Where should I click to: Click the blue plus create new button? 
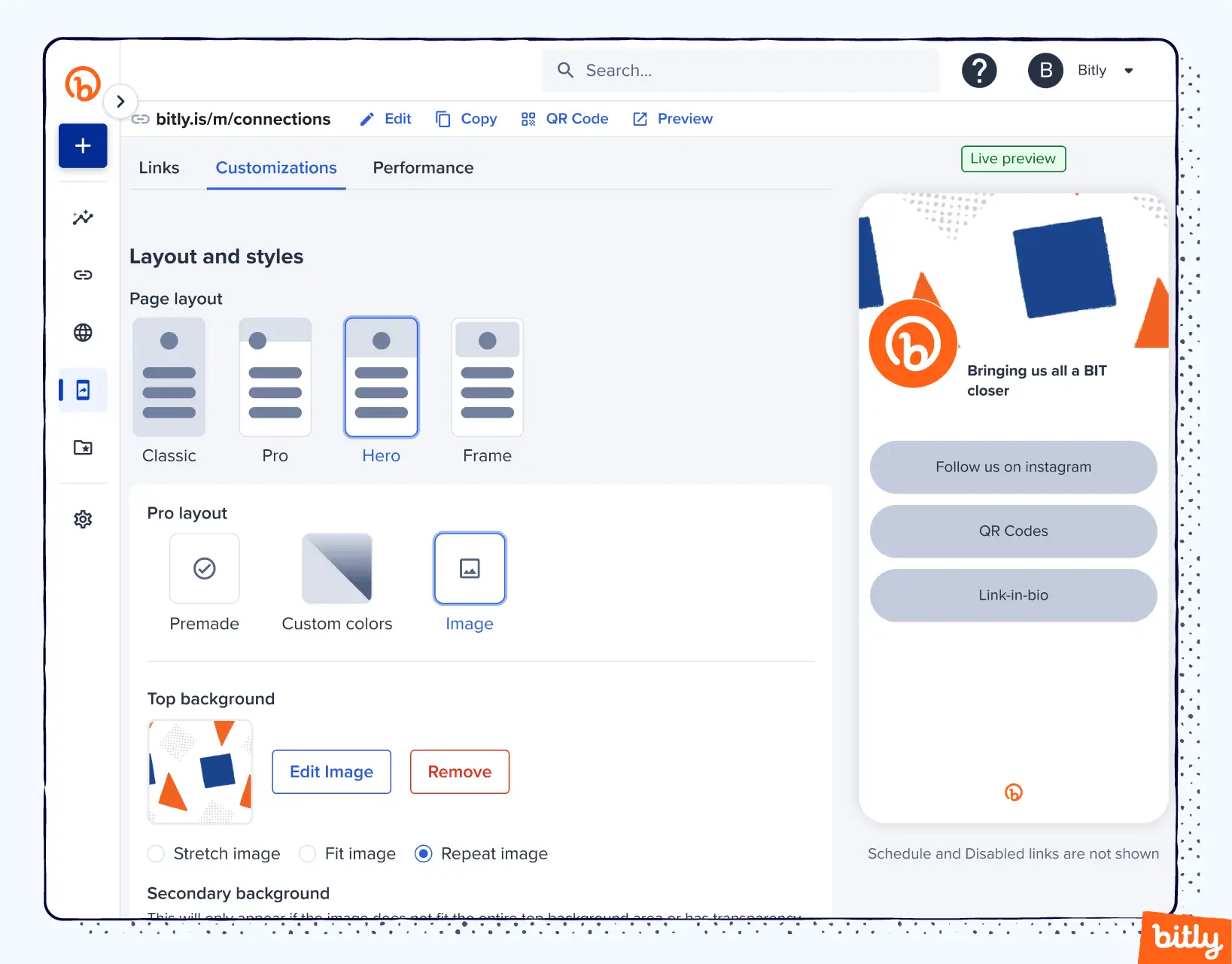[x=83, y=146]
